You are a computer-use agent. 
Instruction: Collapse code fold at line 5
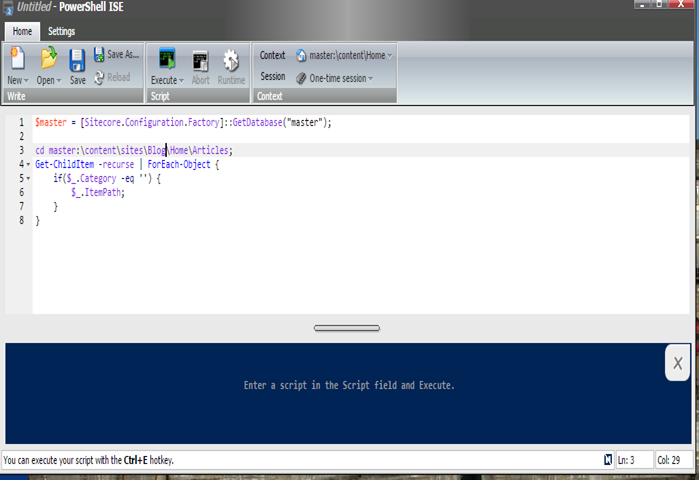pos(29,178)
